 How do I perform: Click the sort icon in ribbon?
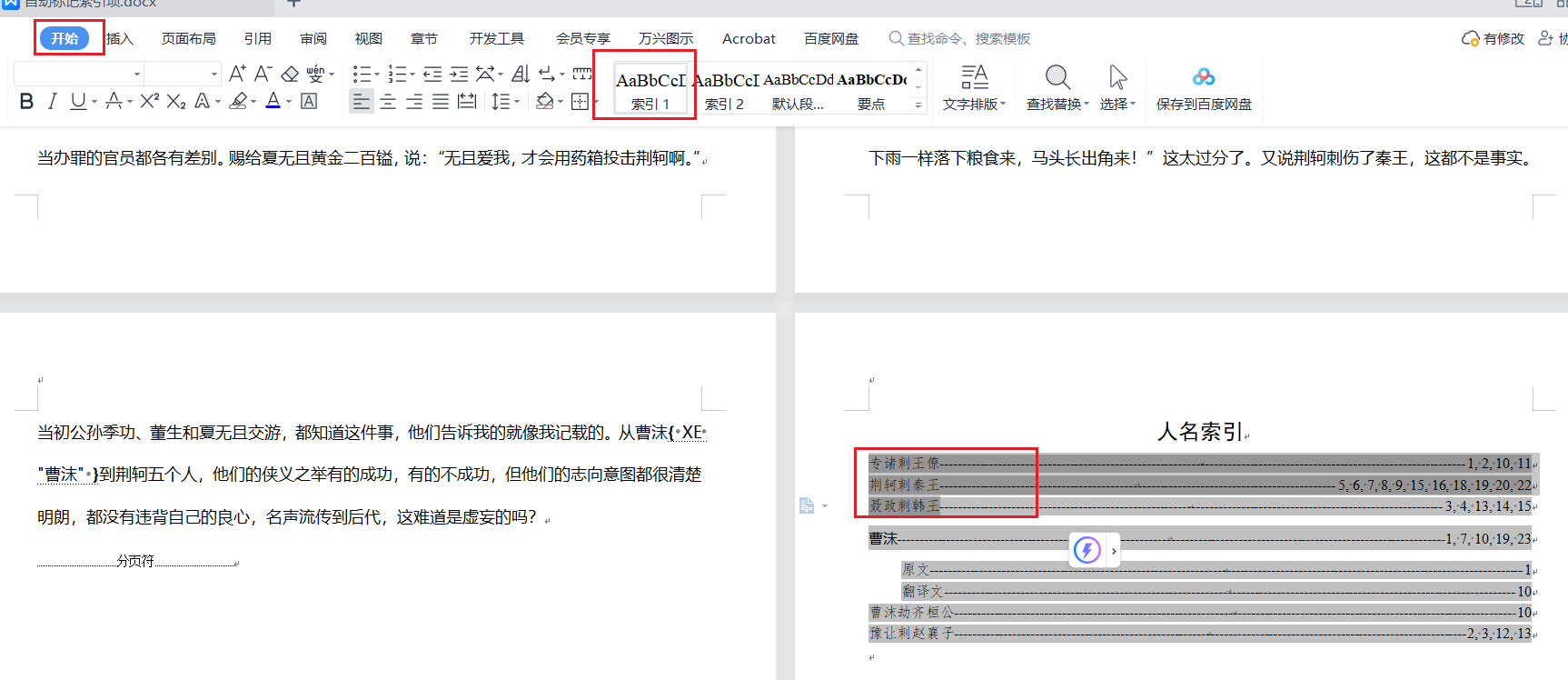(x=521, y=74)
